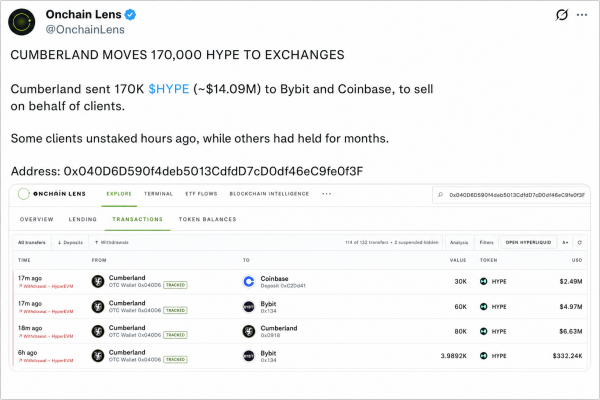Image resolution: width=600 pixels, height=400 pixels.
Task: Open the ellipsis menu after Blockchain Intelligence
Action: pyautogui.click(x=326, y=194)
